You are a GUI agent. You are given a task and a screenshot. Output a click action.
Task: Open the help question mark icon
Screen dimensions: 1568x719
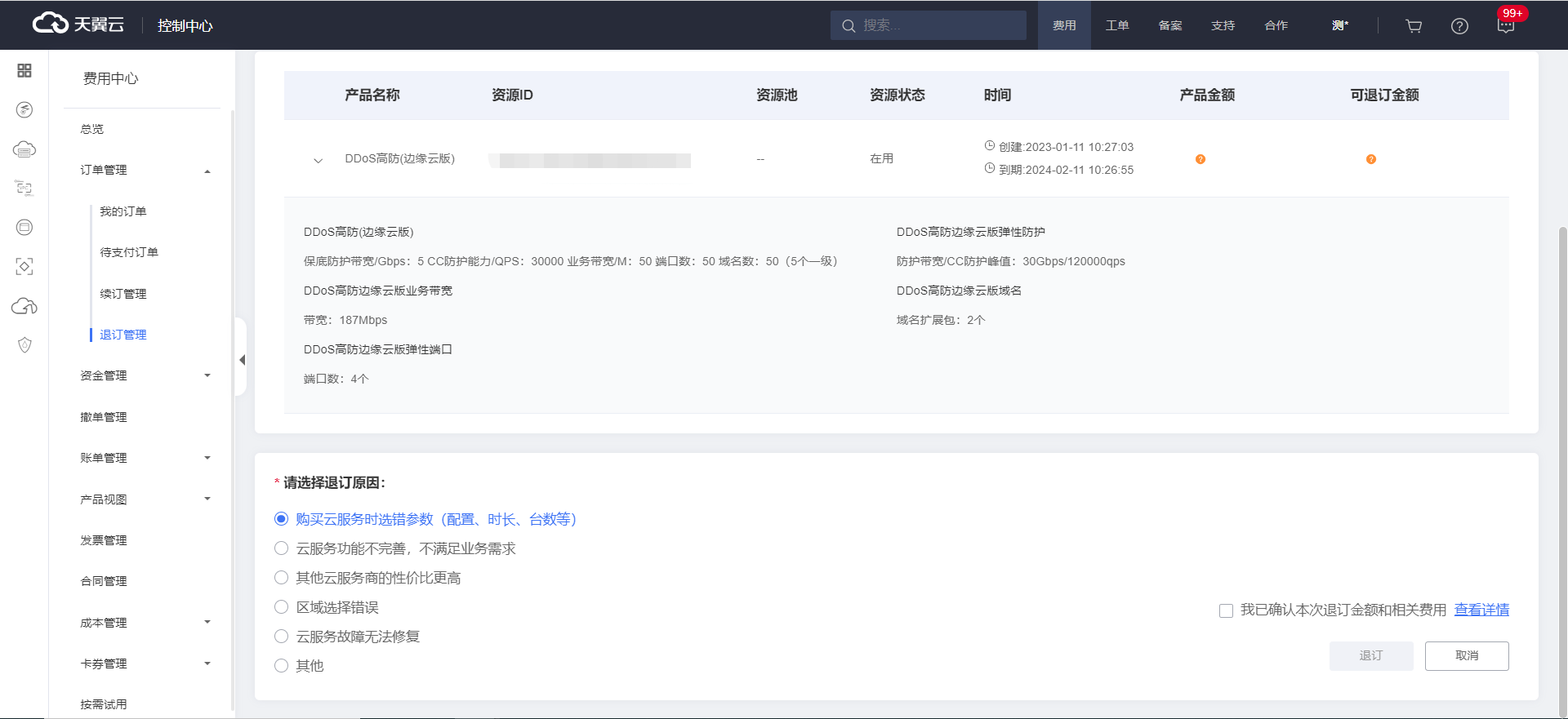pyautogui.click(x=1459, y=26)
